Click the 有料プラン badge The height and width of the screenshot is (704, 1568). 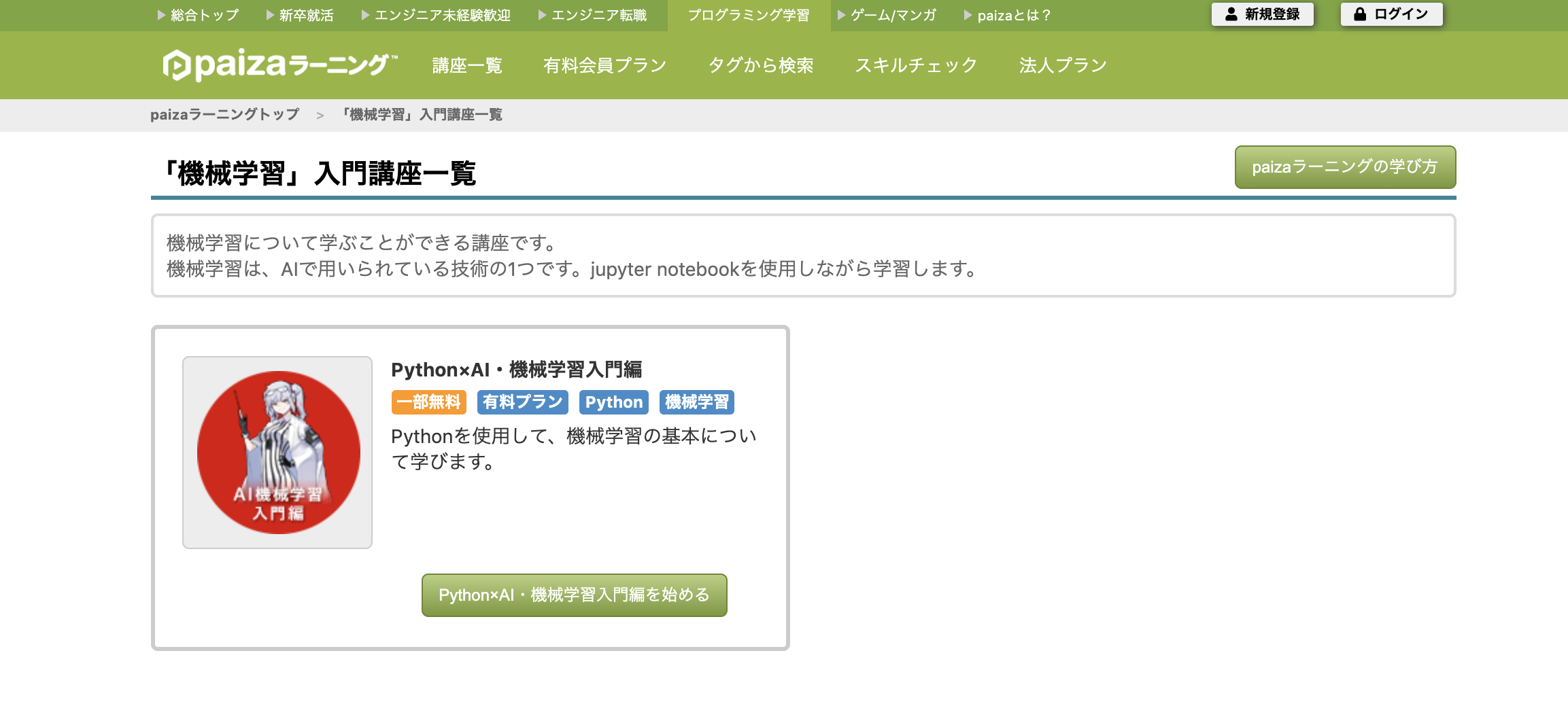522,402
